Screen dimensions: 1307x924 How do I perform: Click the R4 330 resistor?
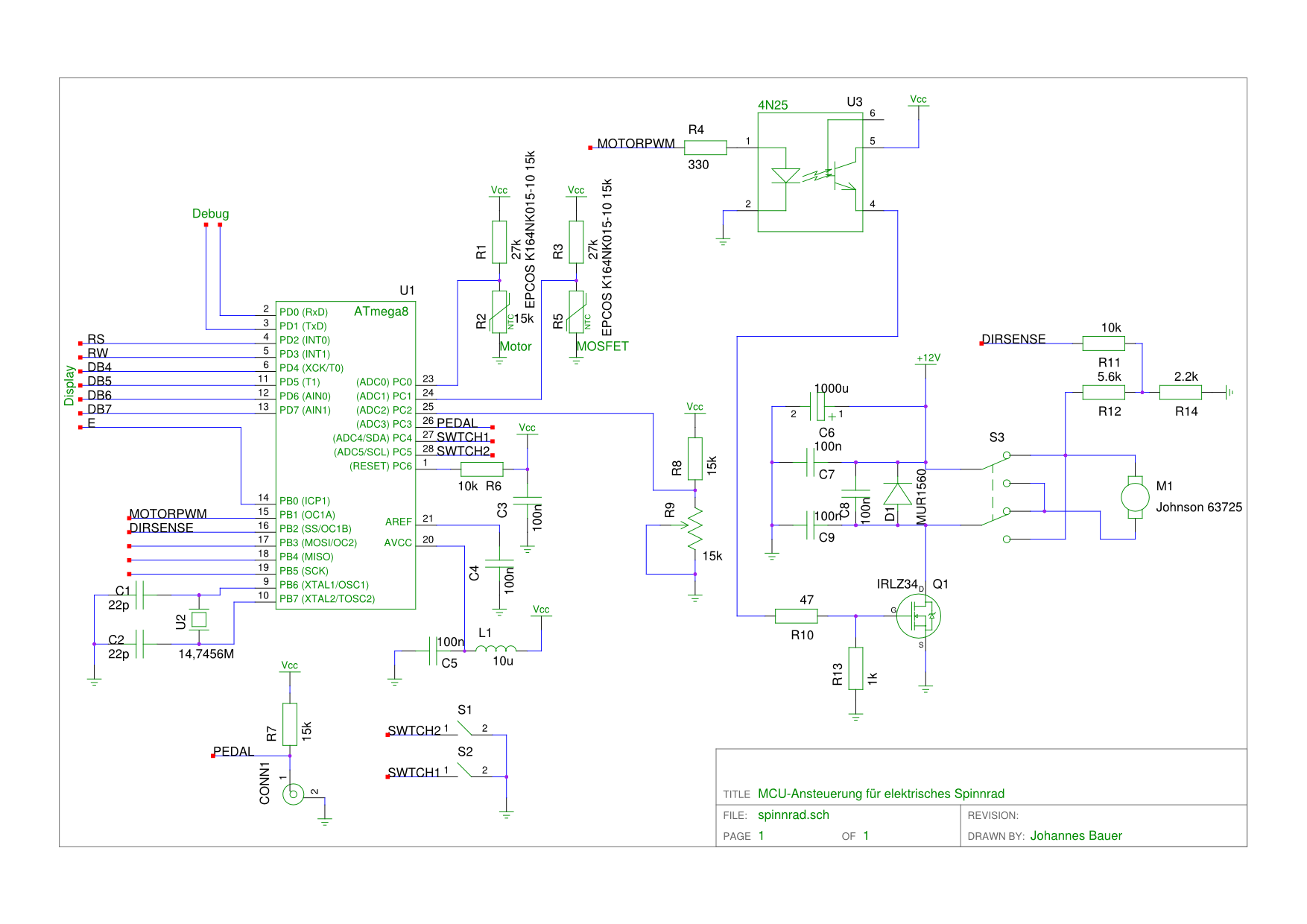tap(706, 148)
